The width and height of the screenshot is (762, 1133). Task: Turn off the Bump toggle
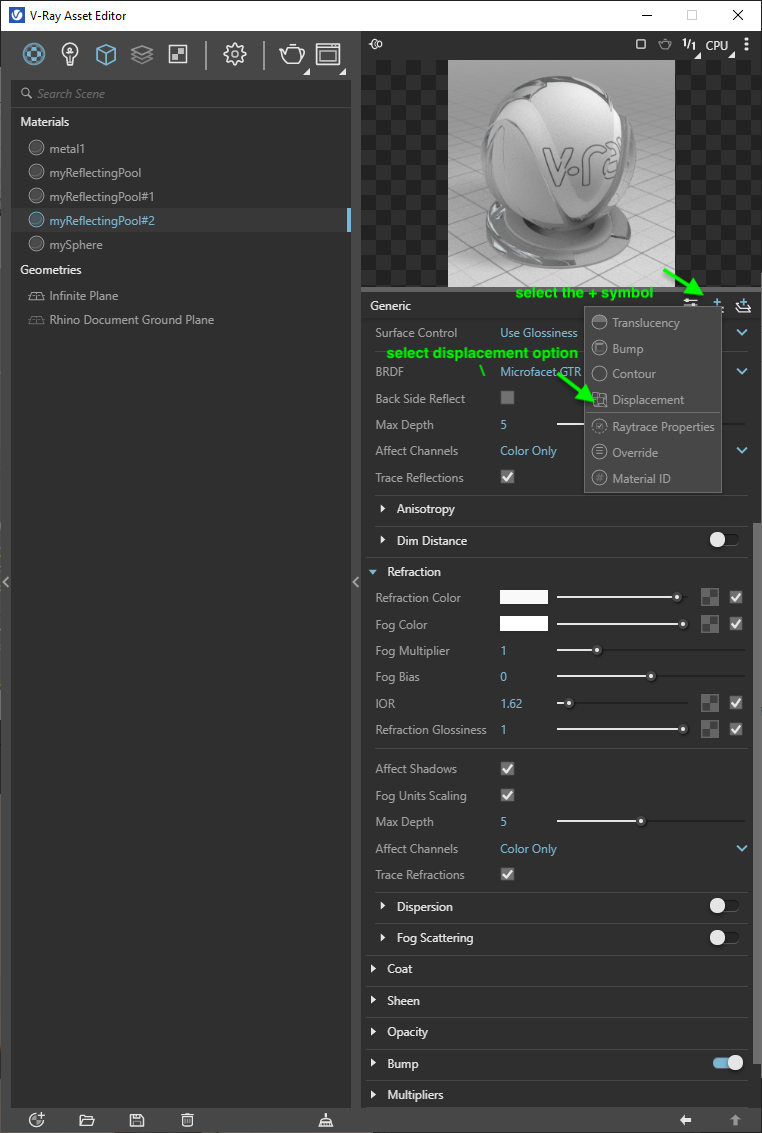coord(728,1063)
